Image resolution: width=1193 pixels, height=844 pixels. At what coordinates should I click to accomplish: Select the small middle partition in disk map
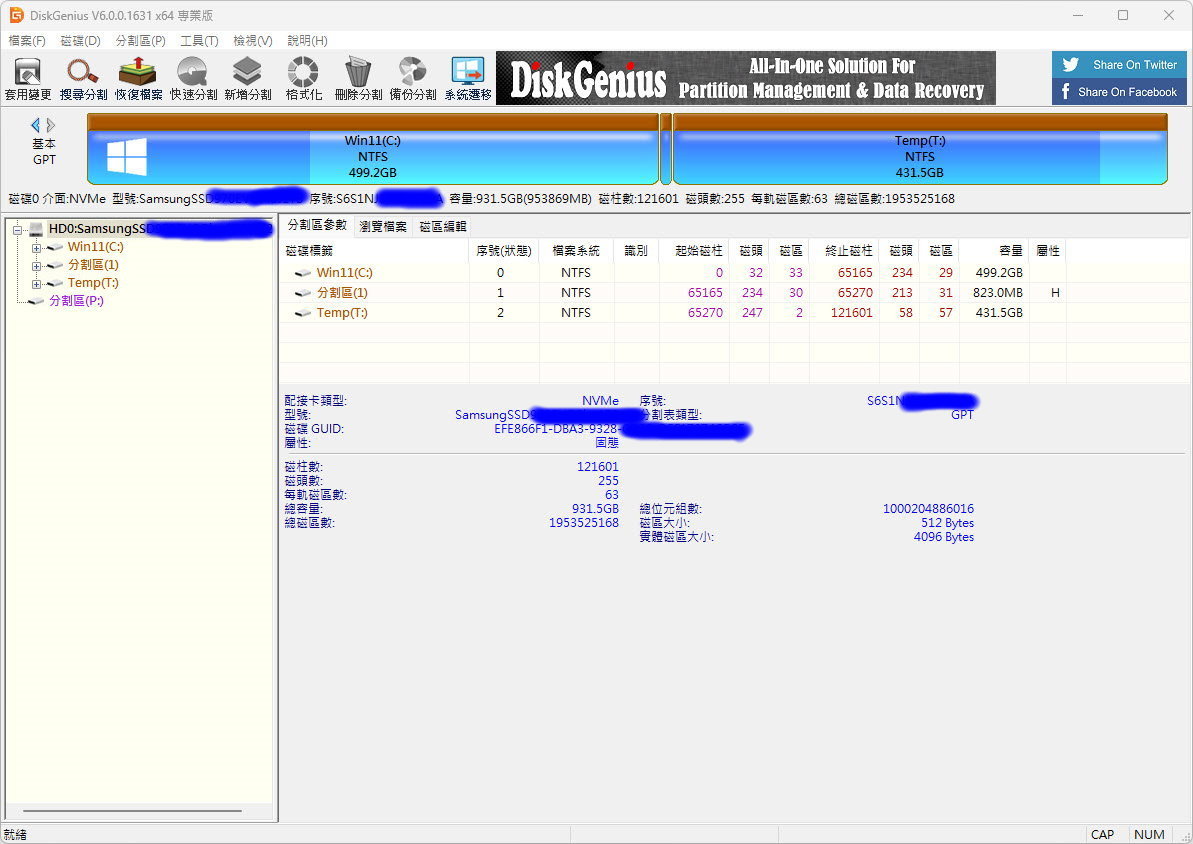click(x=666, y=149)
